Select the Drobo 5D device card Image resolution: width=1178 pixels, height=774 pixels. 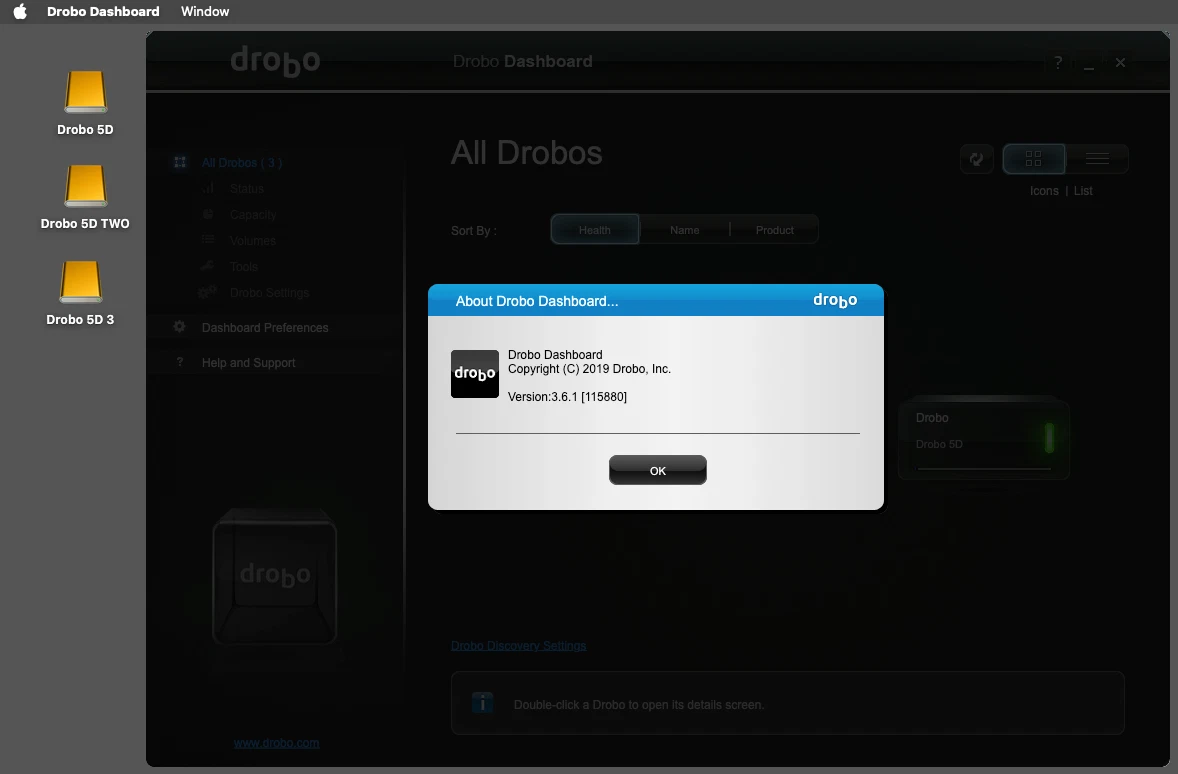point(984,438)
